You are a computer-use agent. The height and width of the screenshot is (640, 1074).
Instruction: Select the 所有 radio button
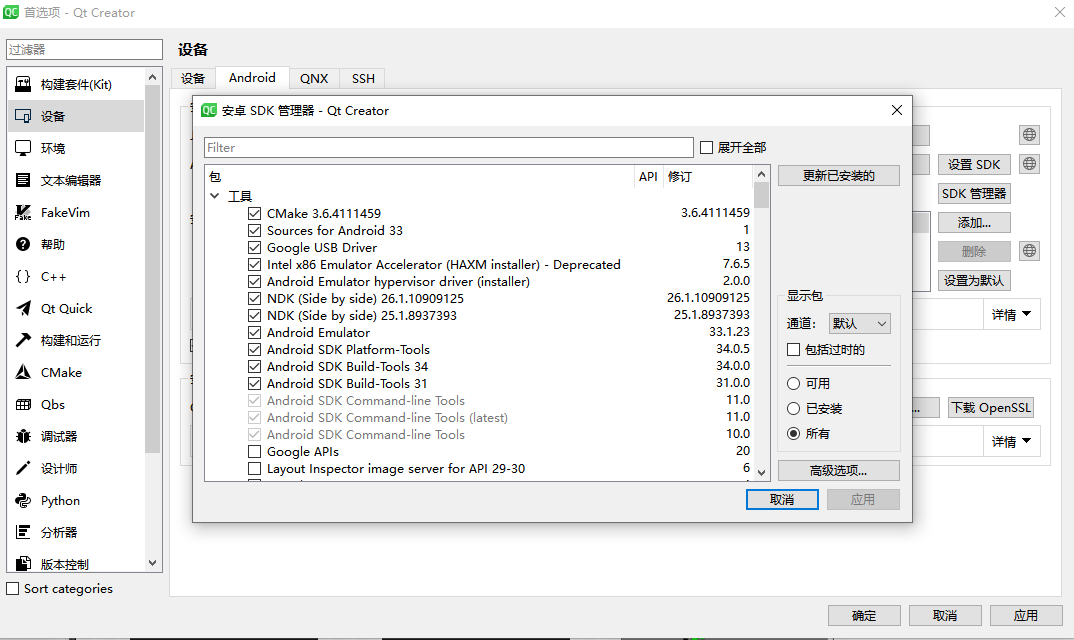[x=793, y=434]
